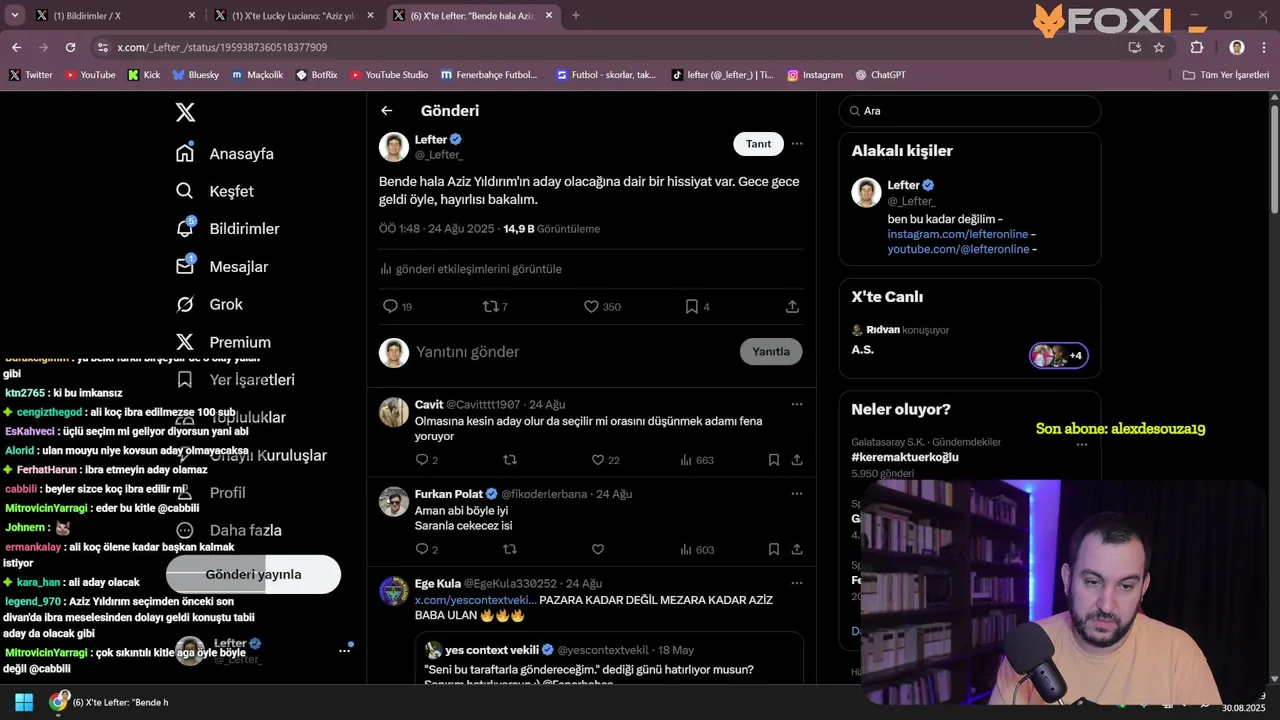Viewport: 1280px width, 720px height.
Task: Open Anasayfa home in sidebar
Action: click(225, 154)
